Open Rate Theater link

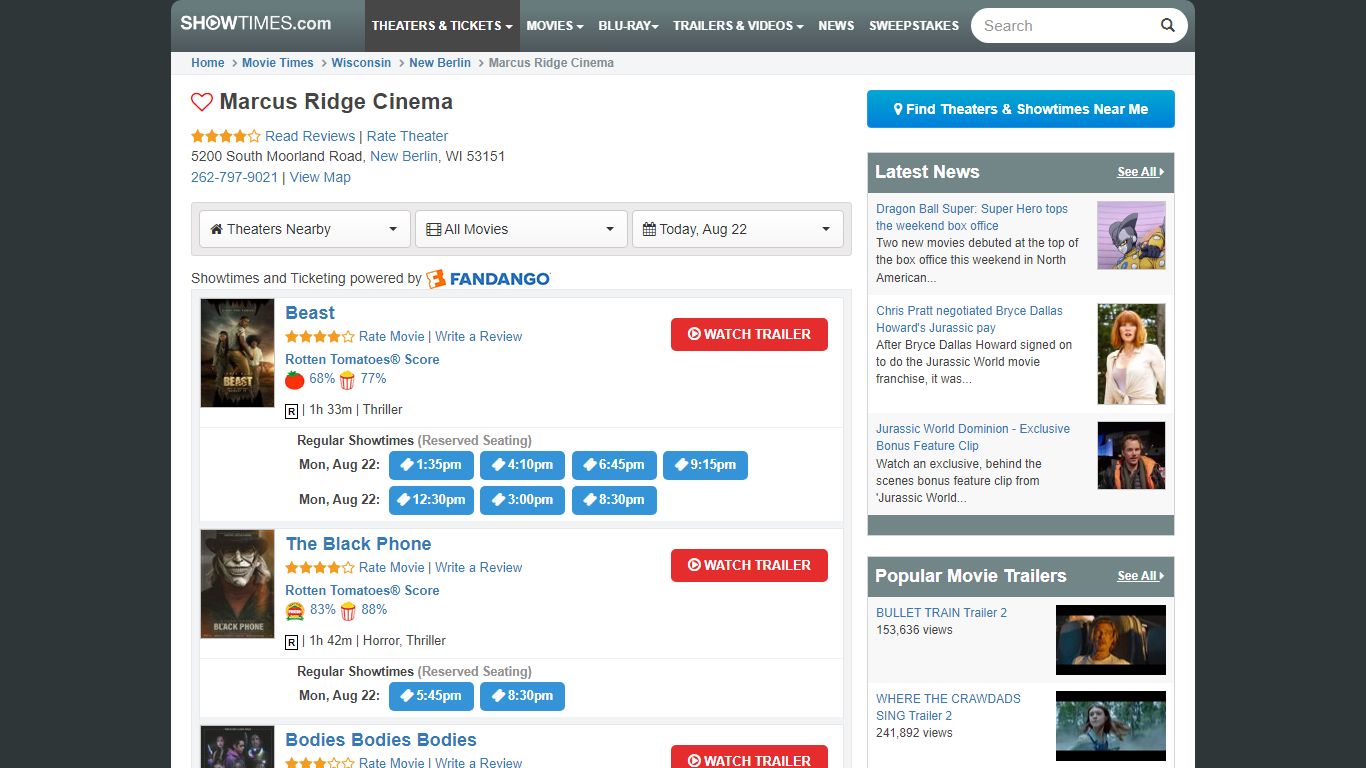click(x=407, y=136)
